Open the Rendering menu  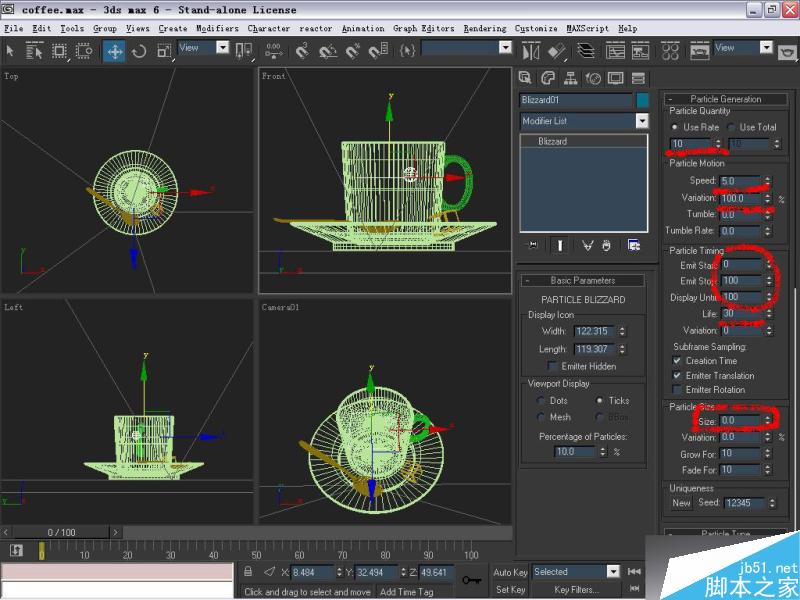click(x=485, y=29)
